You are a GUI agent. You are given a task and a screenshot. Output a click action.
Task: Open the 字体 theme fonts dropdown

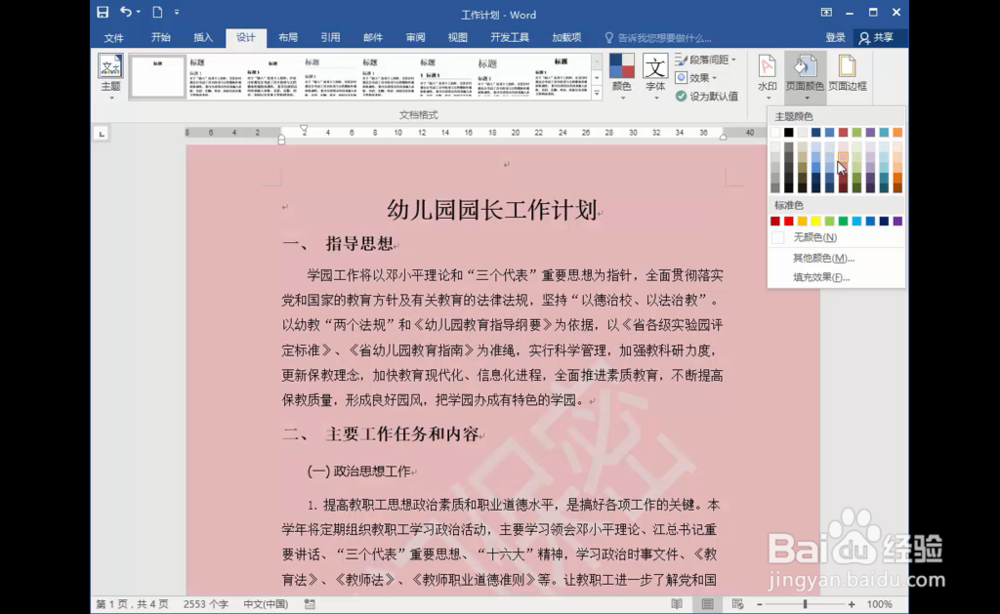click(655, 77)
